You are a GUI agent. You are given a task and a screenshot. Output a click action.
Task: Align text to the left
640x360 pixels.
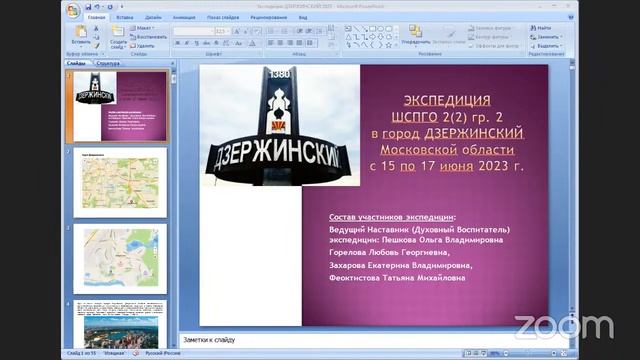(271, 43)
